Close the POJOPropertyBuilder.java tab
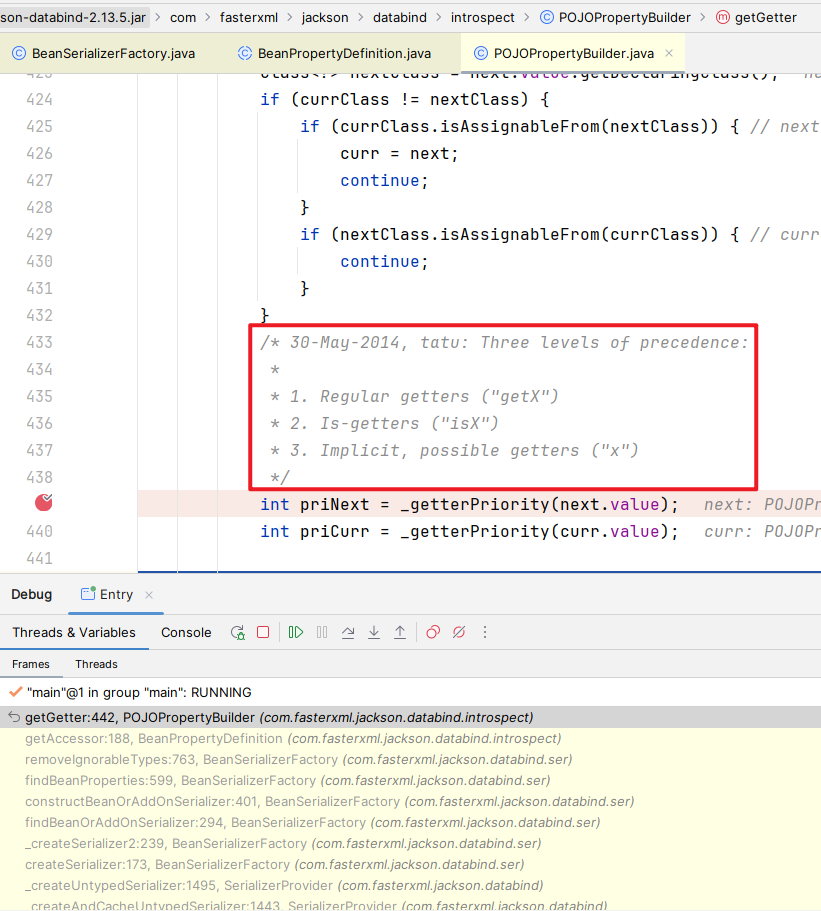 [x=668, y=53]
